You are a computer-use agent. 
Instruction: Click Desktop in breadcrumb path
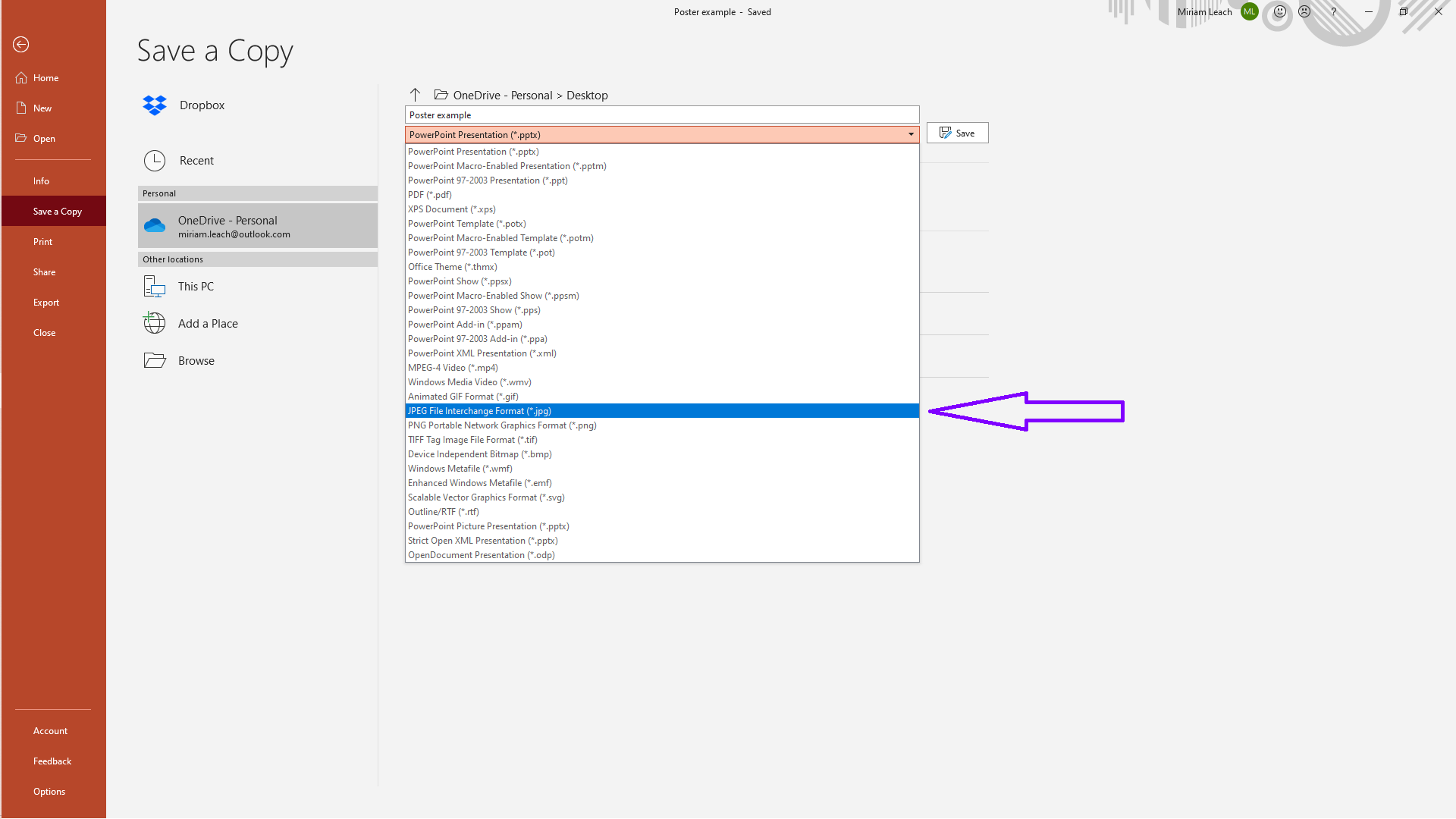pyautogui.click(x=587, y=96)
